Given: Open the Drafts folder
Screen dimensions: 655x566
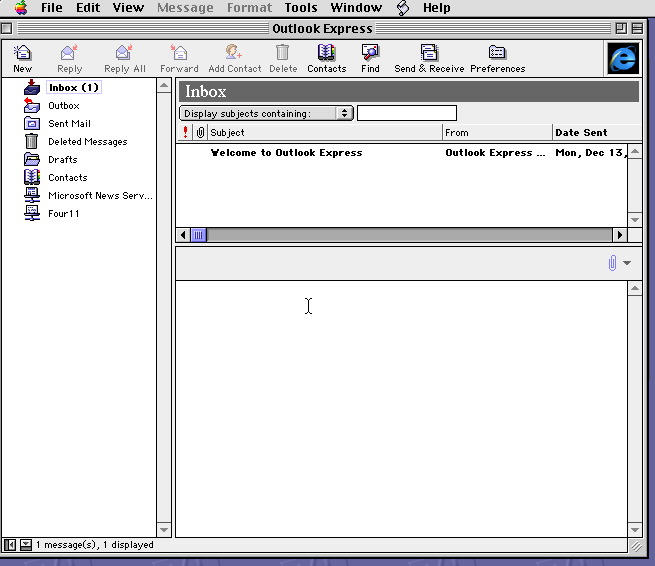Looking at the screenshot, I should pyautogui.click(x=63, y=160).
